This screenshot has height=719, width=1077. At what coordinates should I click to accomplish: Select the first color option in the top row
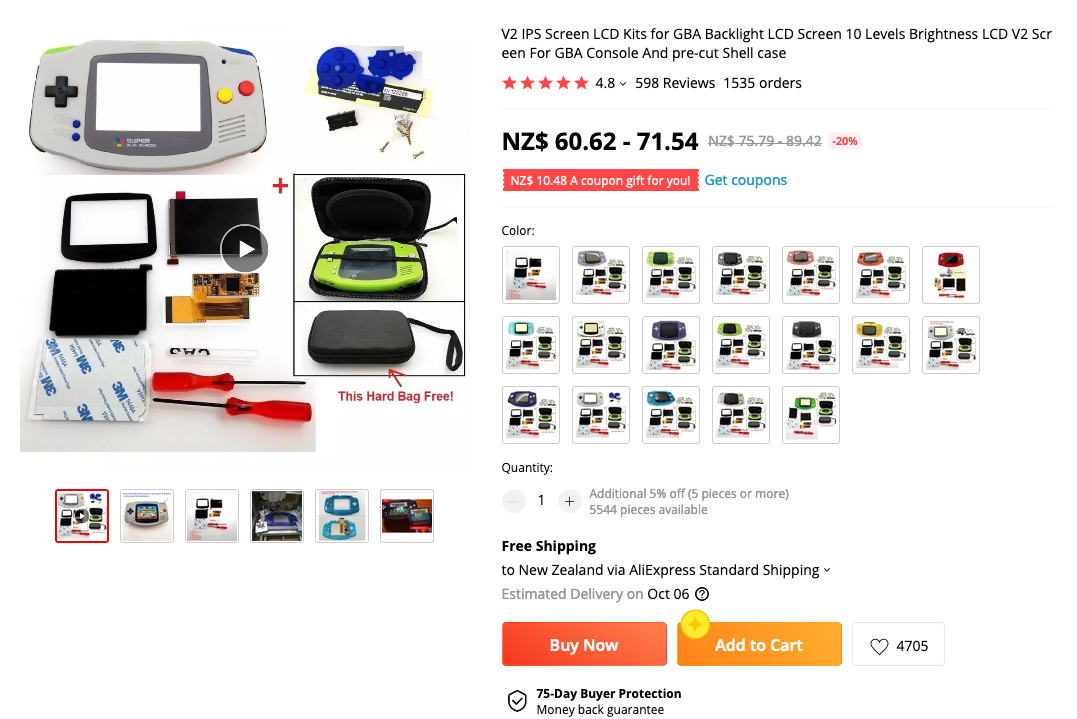tap(531, 275)
